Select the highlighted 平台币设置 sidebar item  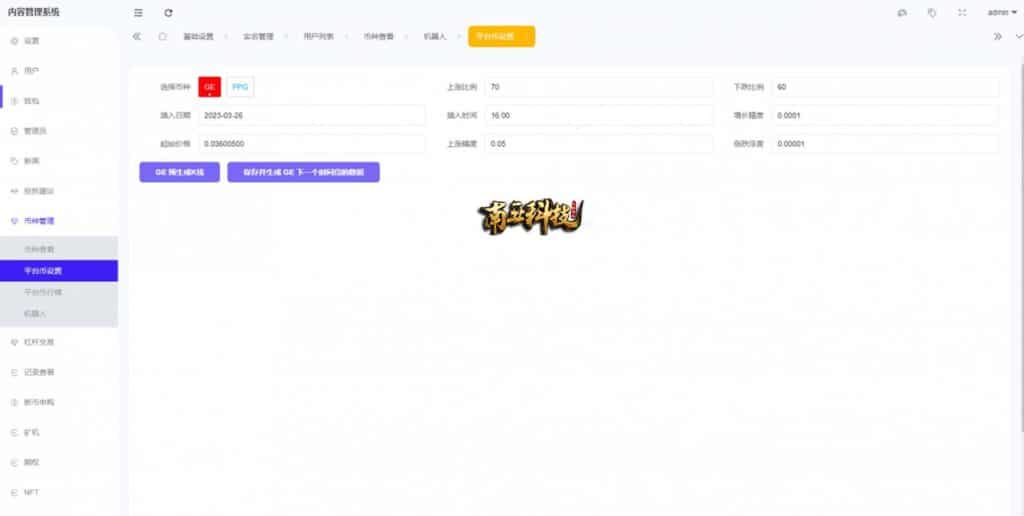[59, 270]
